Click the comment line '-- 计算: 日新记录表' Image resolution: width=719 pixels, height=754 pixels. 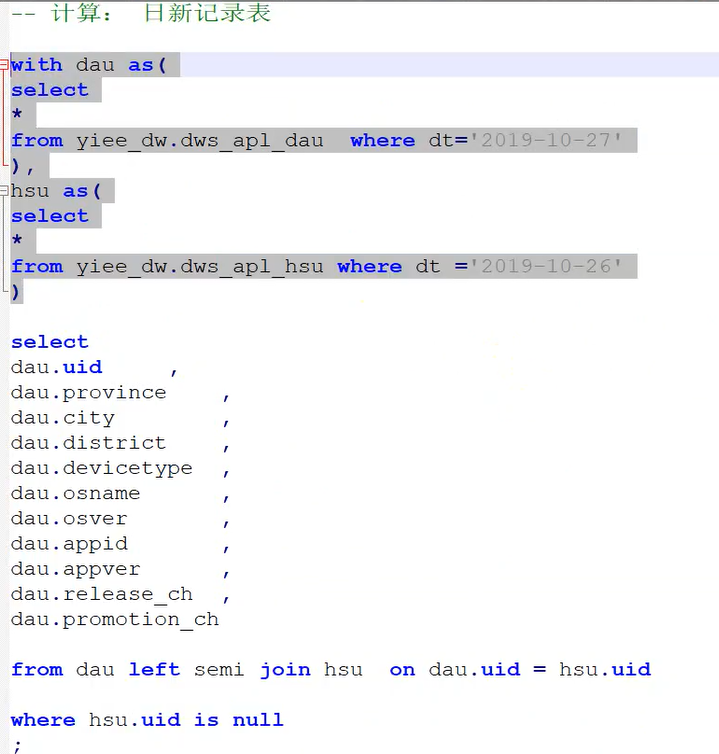pyautogui.click(x=141, y=13)
